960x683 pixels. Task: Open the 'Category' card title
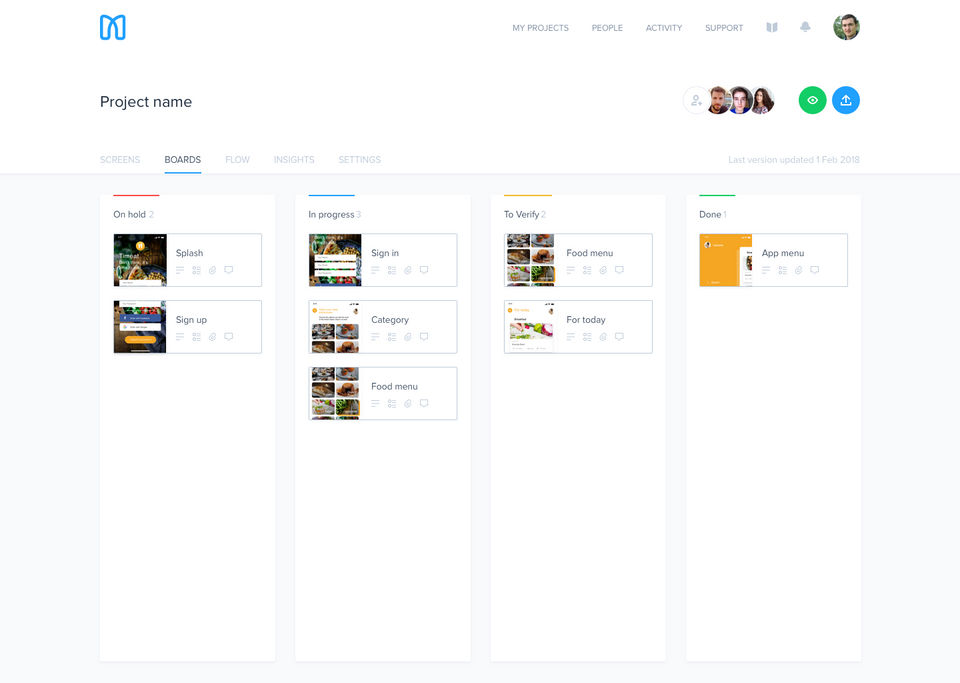(390, 319)
